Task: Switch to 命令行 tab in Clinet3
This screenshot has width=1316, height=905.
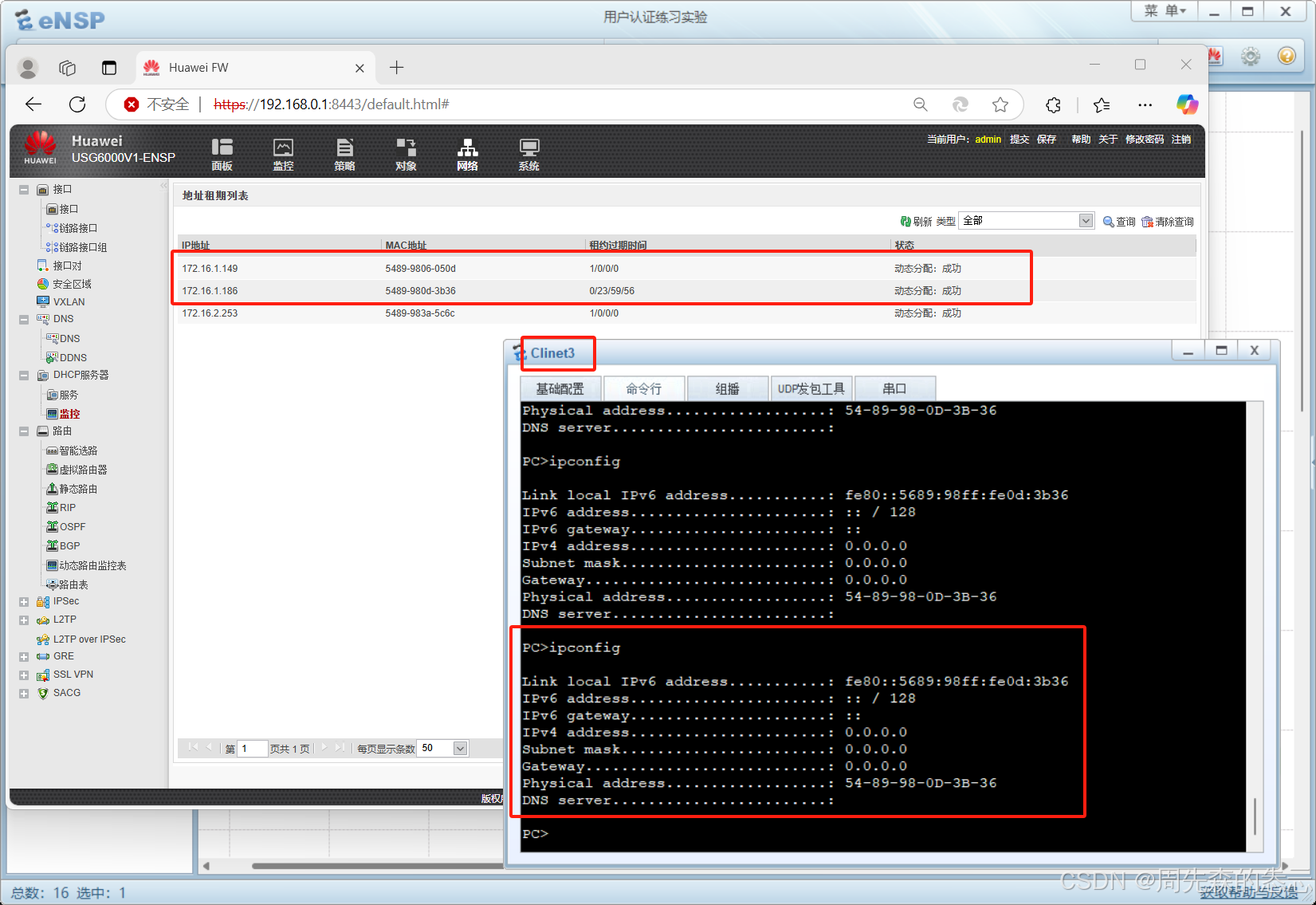Action: 644,388
